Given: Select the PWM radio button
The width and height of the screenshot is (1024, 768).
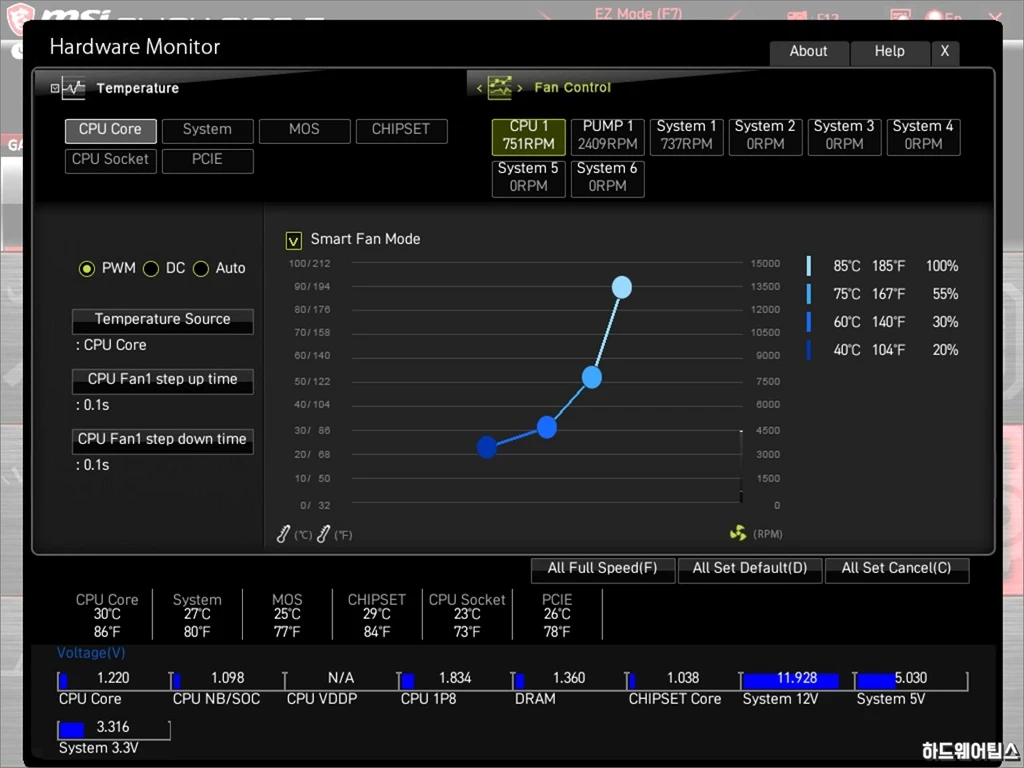Looking at the screenshot, I should (87, 268).
